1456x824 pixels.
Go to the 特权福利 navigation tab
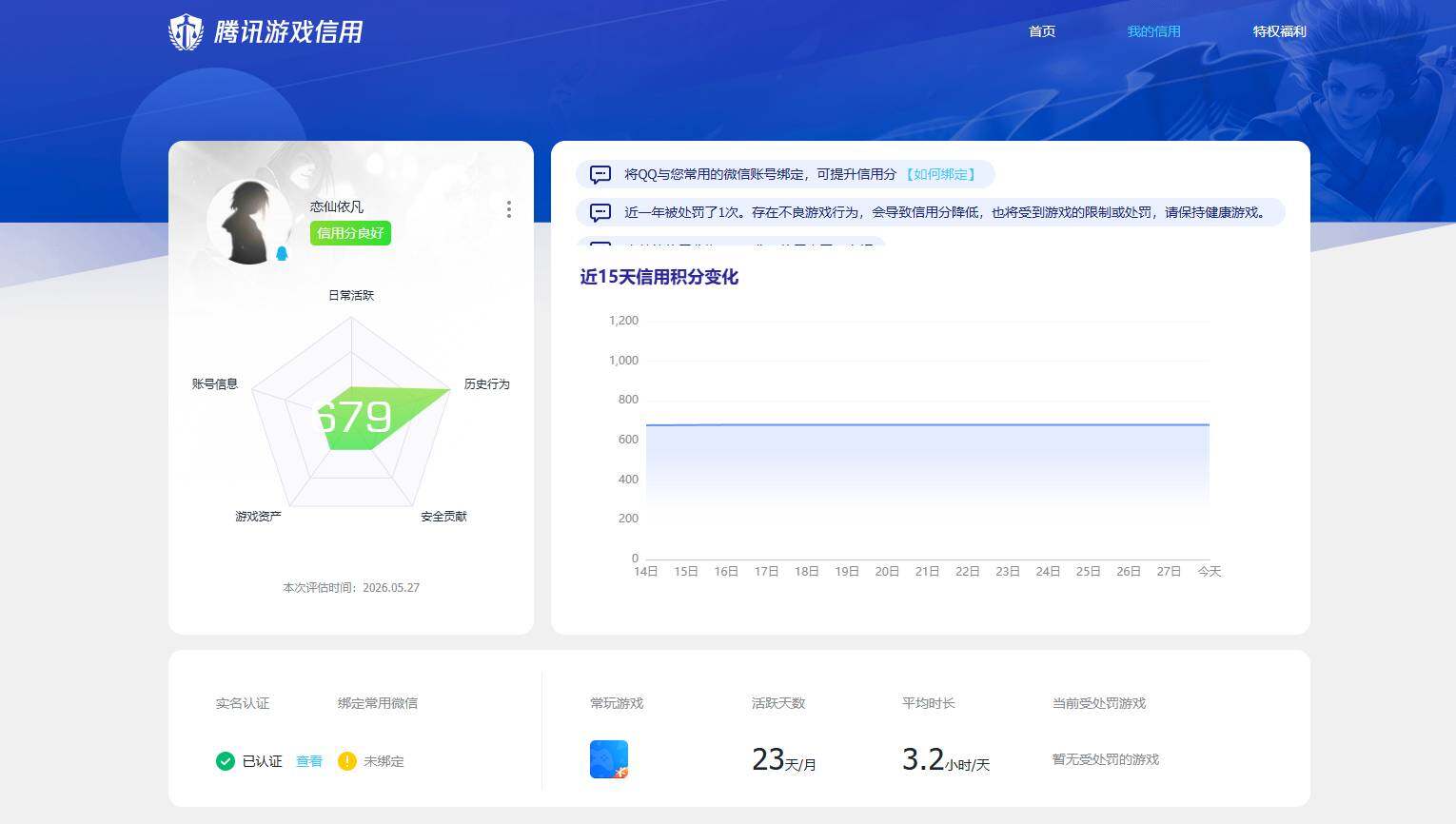(x=1279, y=31)
